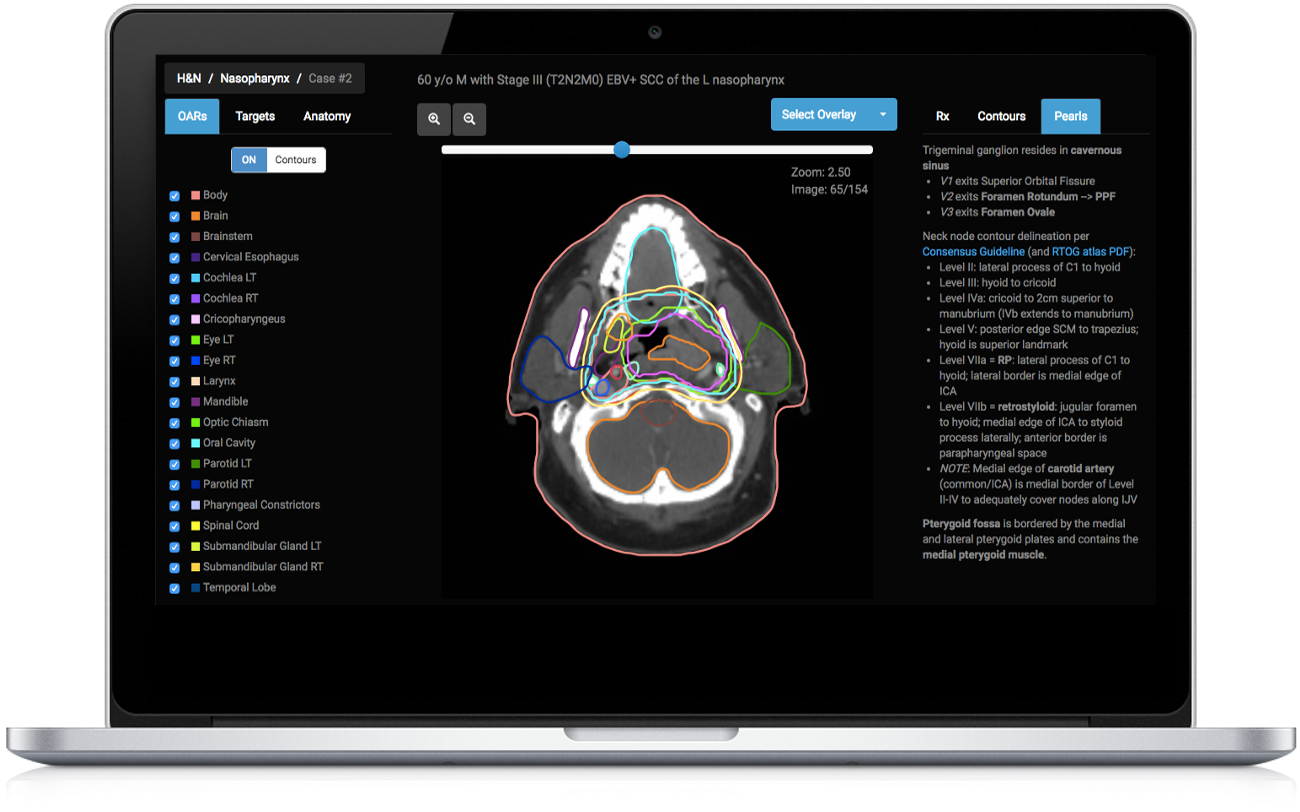
Task: Click the zoom in magnifier icon
Action: (x=433, y=119)
